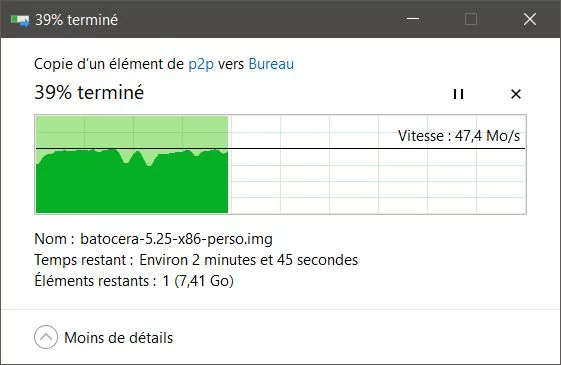Open the Bureau destination folder link
Screen dimensions: 561x365
tap(271, 64)
